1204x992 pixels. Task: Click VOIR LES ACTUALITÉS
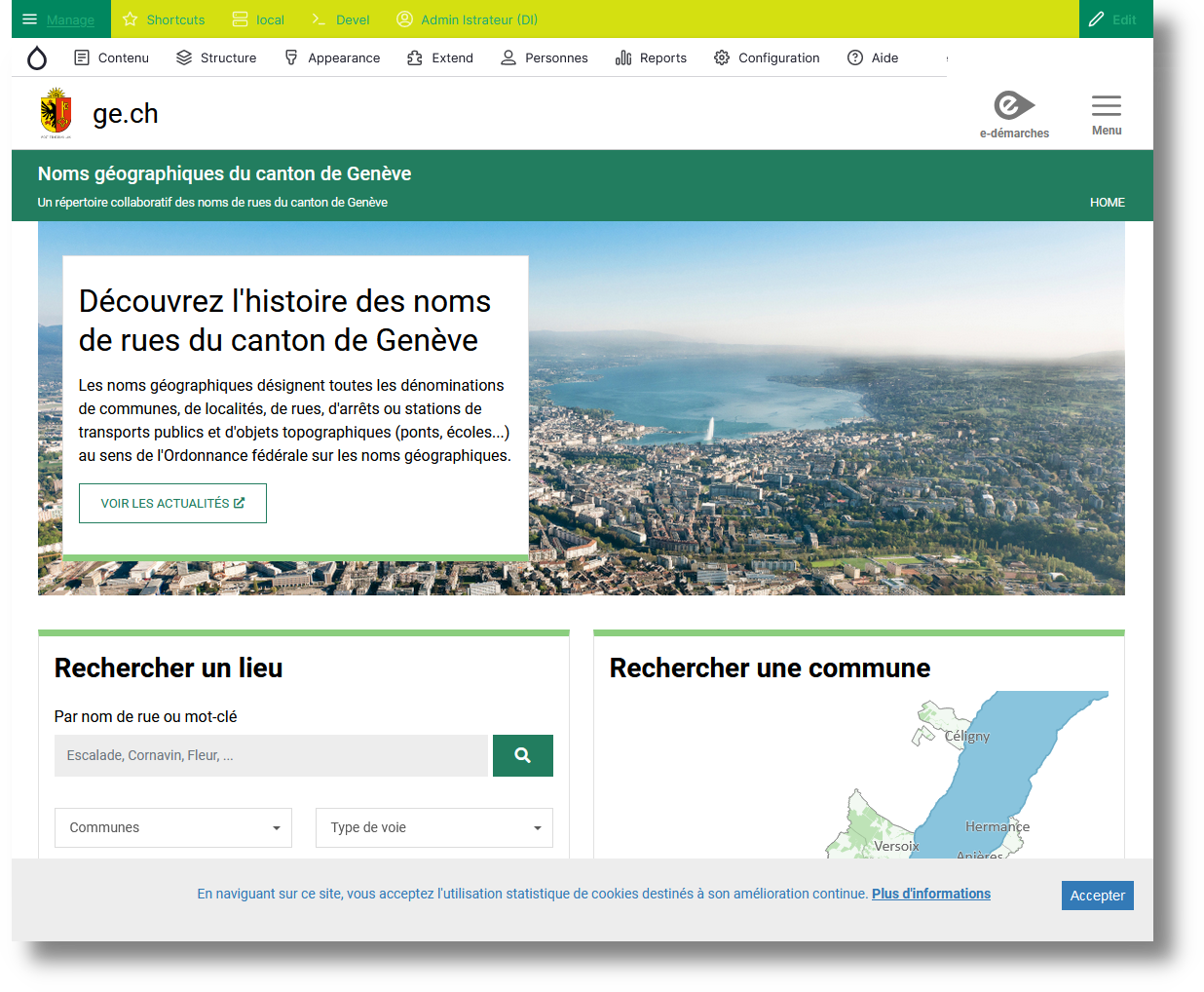point(172,503)
